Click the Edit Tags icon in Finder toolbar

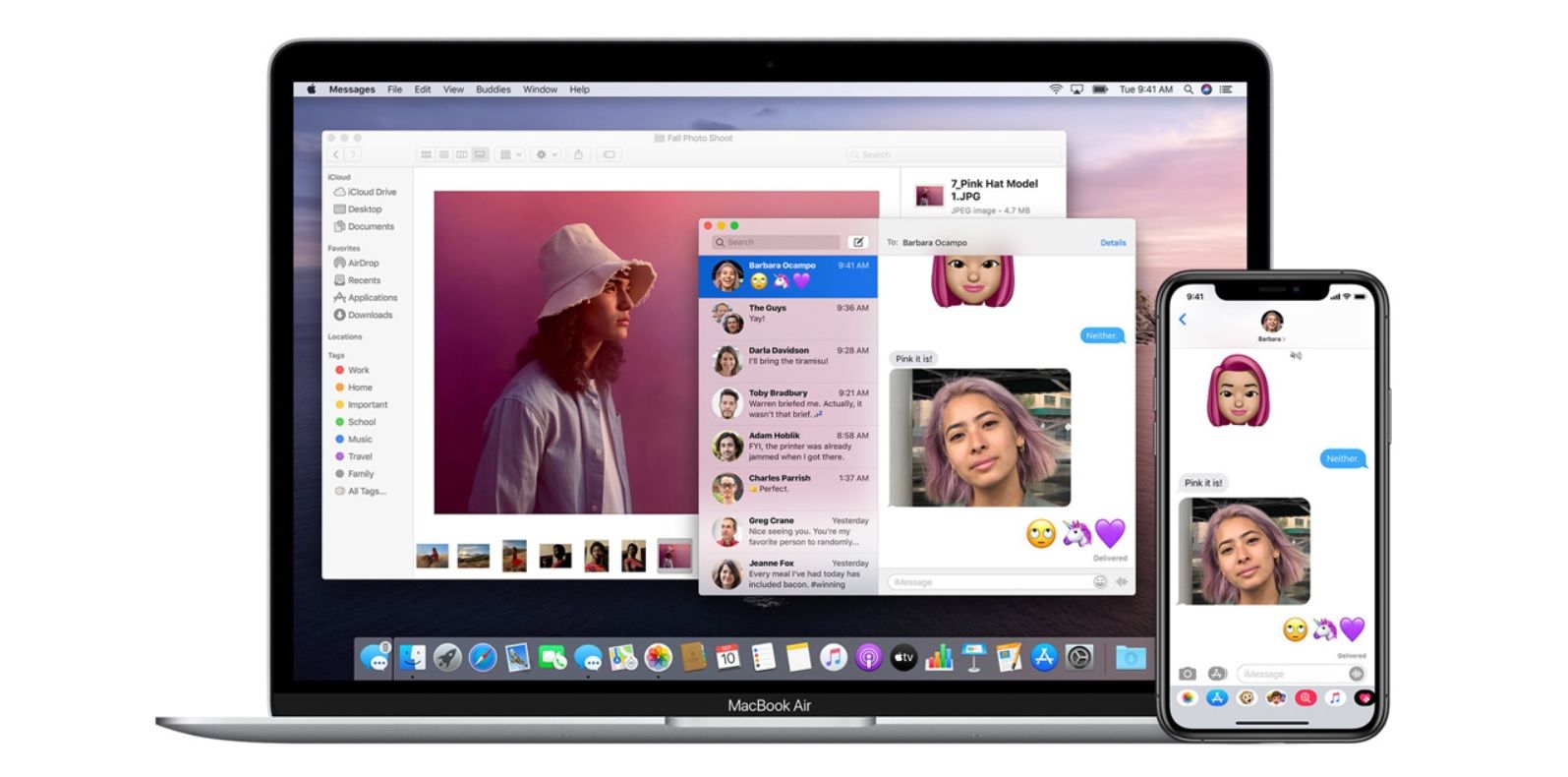pos(610,154)
